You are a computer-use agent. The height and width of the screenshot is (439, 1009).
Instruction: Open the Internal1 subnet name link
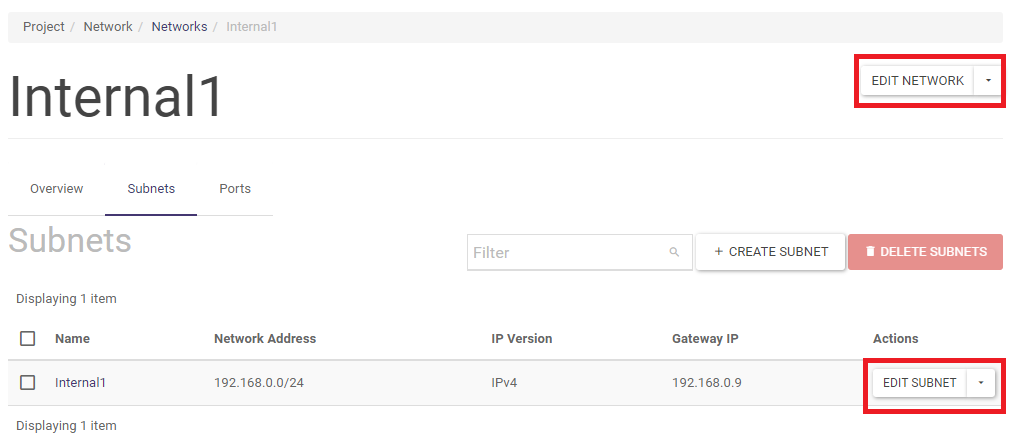(x=80, y=382)
